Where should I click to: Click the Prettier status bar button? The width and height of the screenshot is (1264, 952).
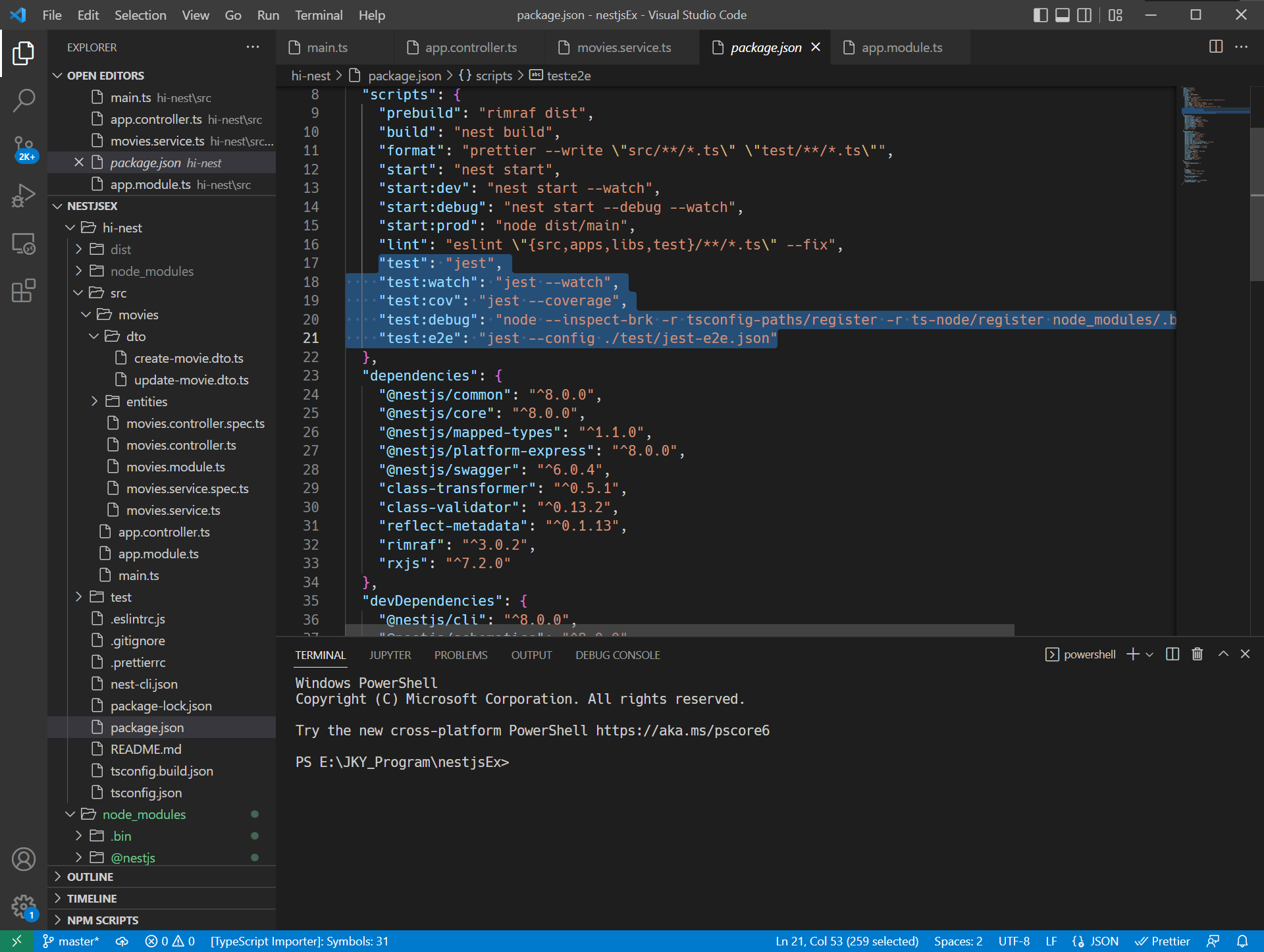tap(1163, 941)
